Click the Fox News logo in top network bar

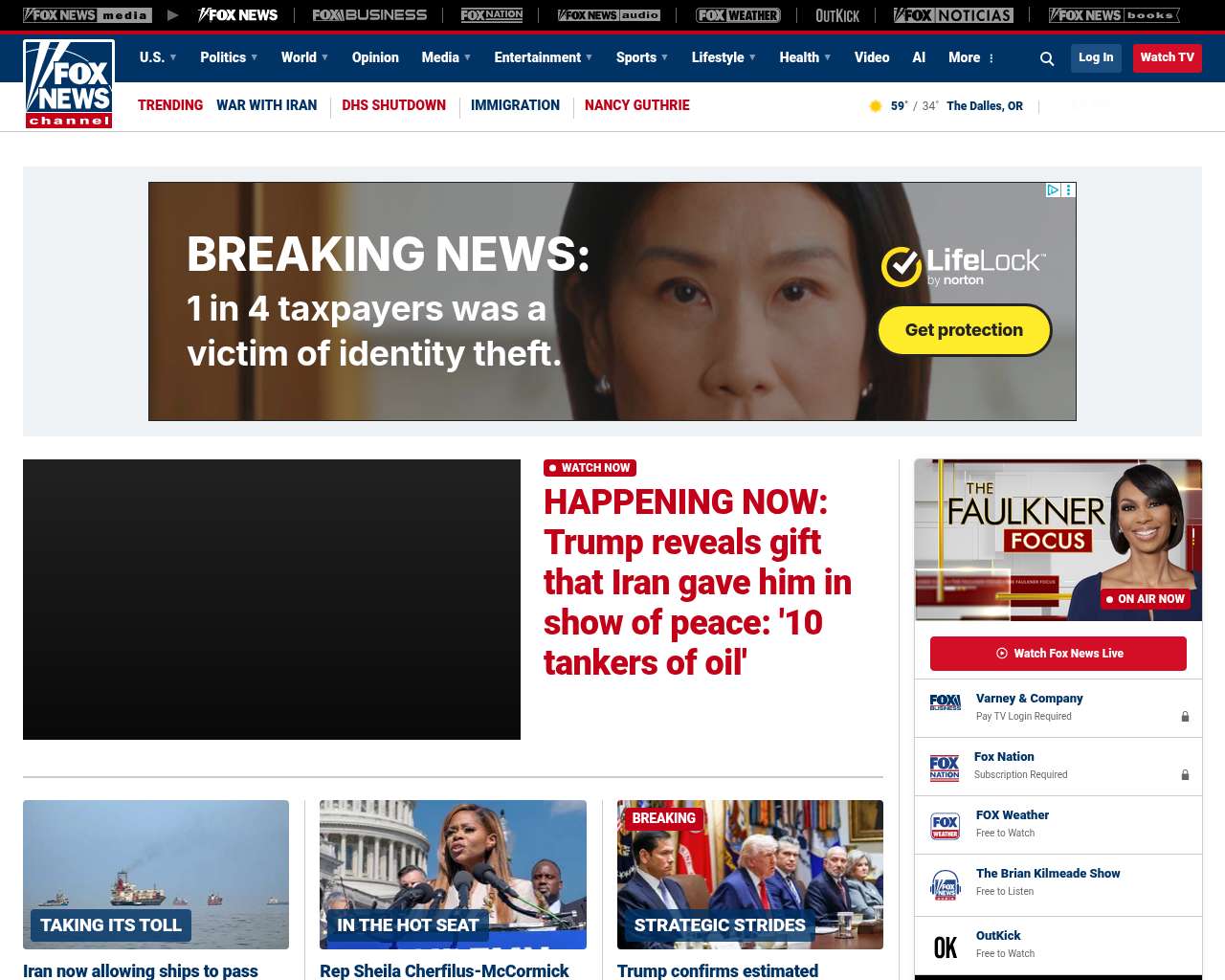[x=237, y=15]
